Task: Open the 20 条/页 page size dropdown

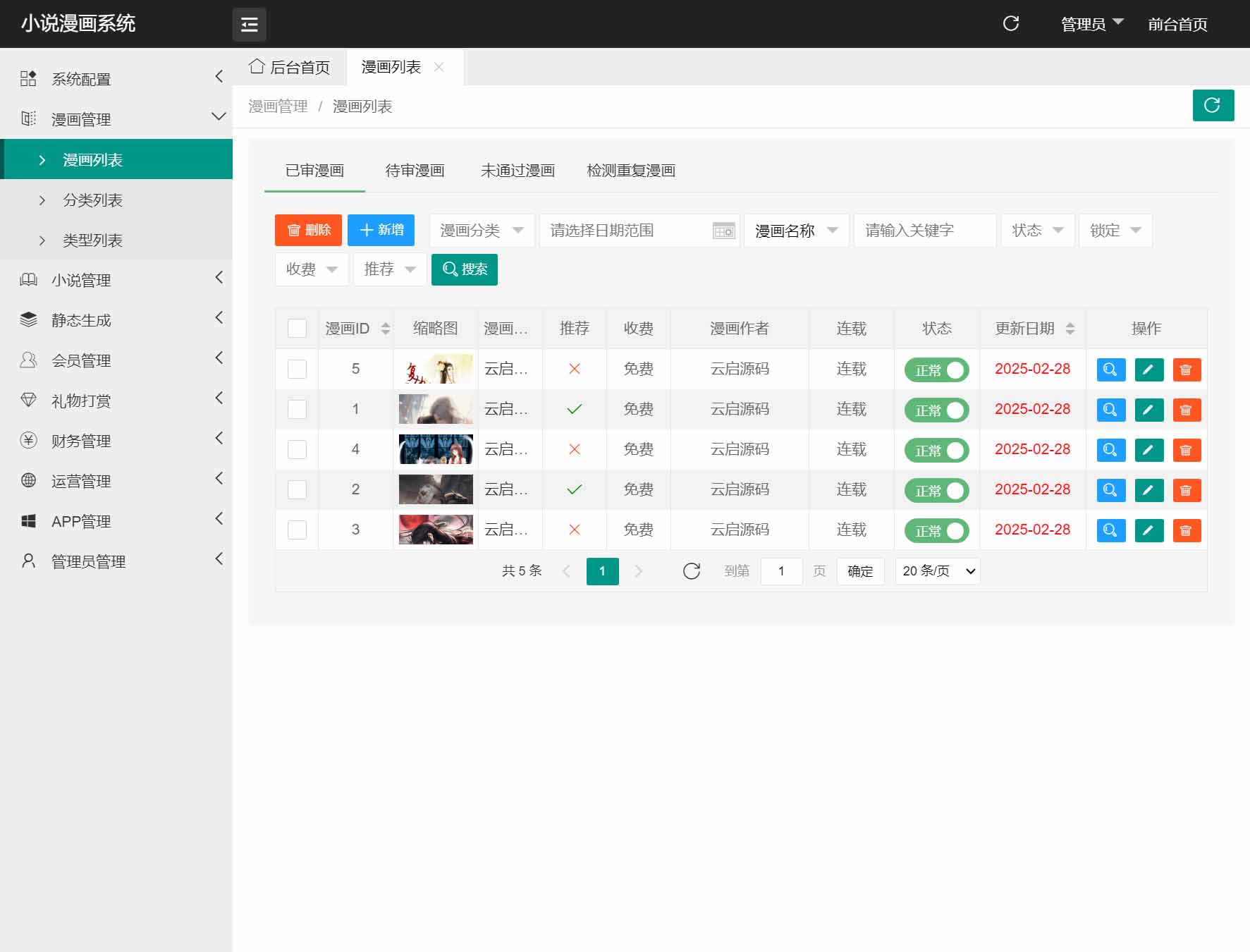Action: tap(937, 571)
